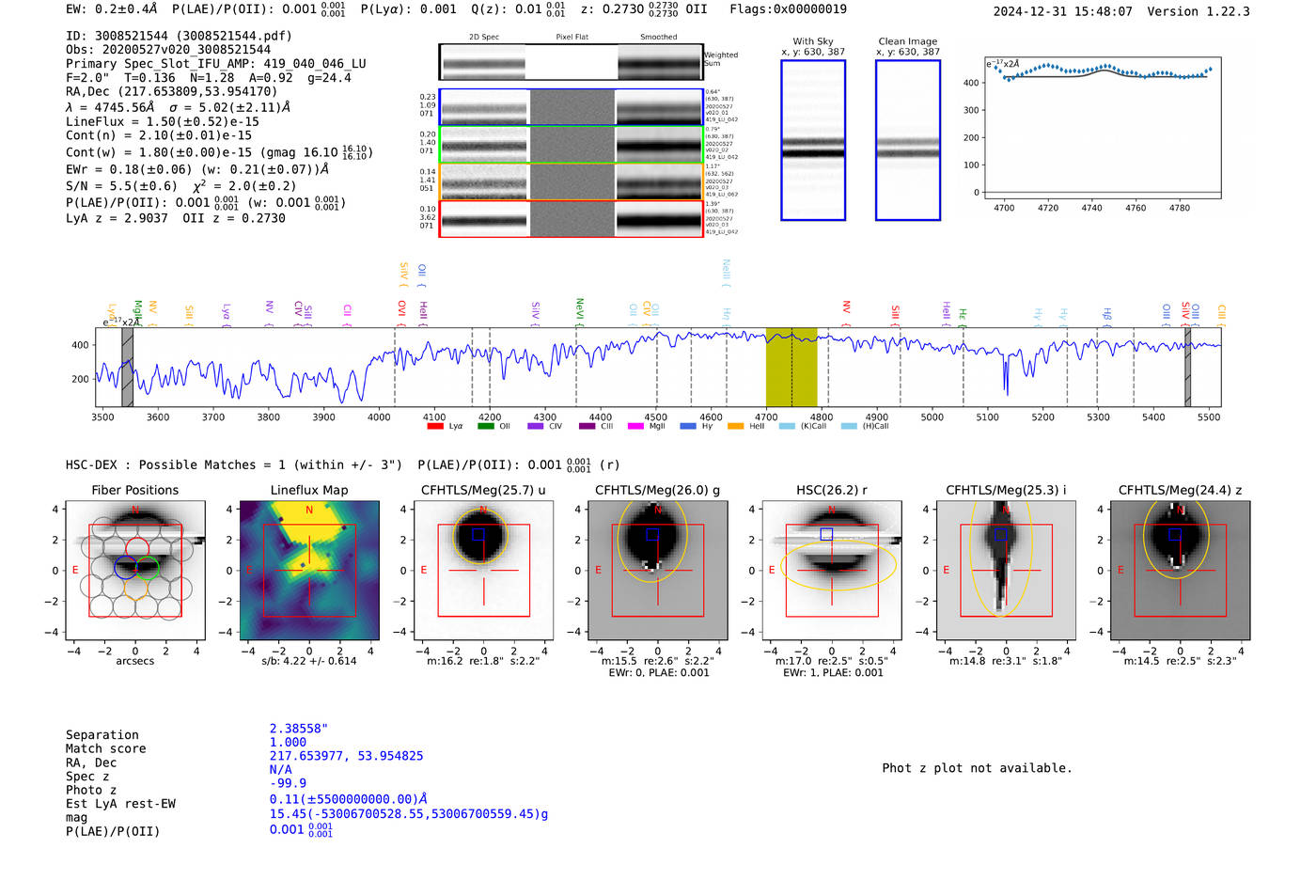This screenshot has height=896, width=1316.
Task: Click 'm:16.2 re:1.8" s:2.2"' caption
Action: (484, 661)
